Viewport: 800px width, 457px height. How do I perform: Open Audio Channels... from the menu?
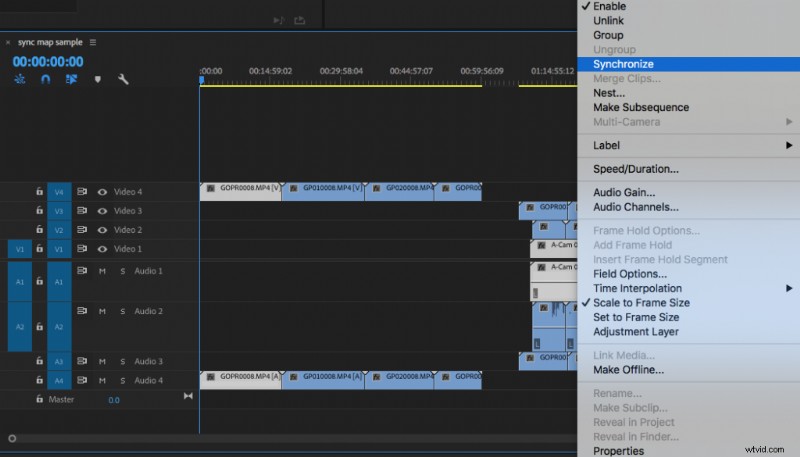[x=636, y=207]
